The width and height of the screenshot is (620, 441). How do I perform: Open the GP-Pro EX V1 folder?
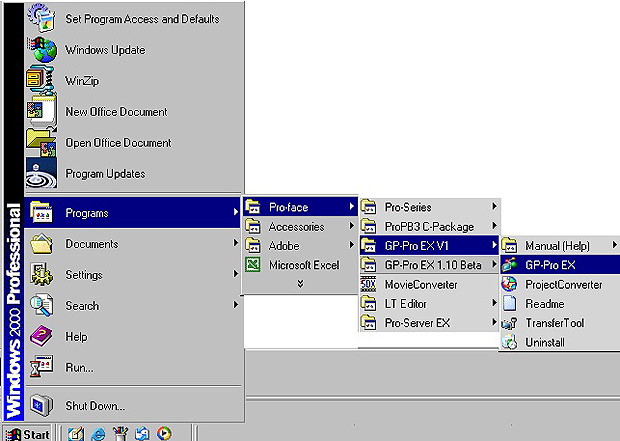(x=429, y=246)
